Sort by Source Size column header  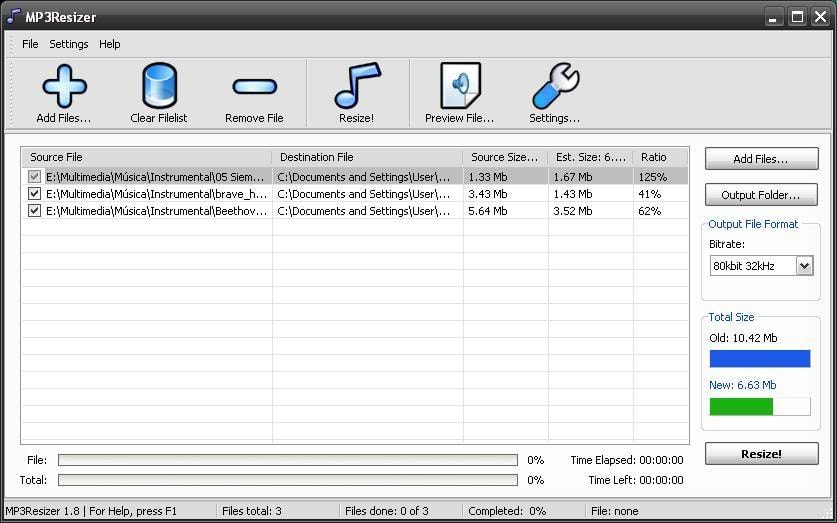tap(505, 157)
